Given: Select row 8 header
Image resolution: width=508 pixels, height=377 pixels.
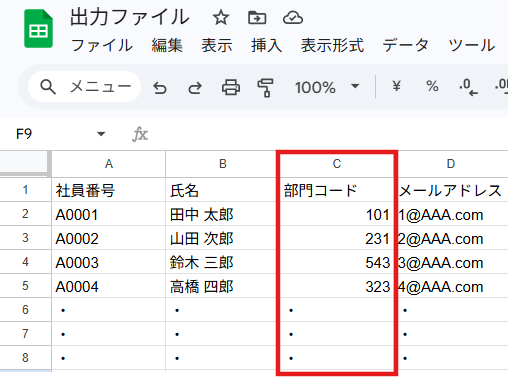Looking at the screenshot, I should [x=25, y=358].
